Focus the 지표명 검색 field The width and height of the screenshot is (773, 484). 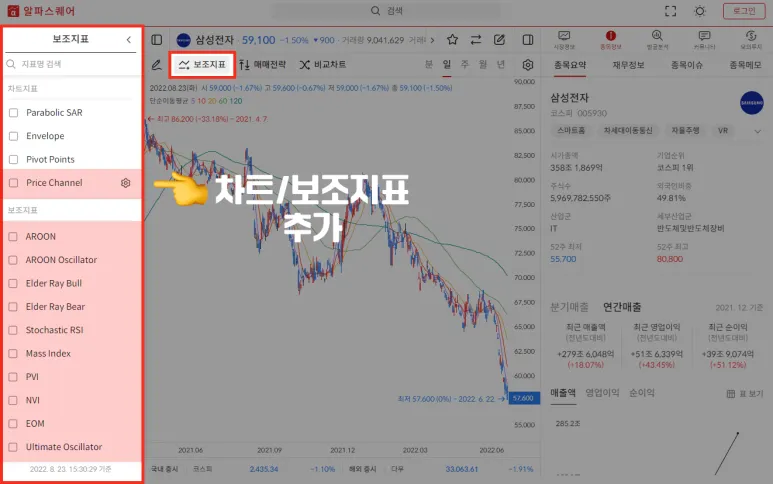pos(72,64)
